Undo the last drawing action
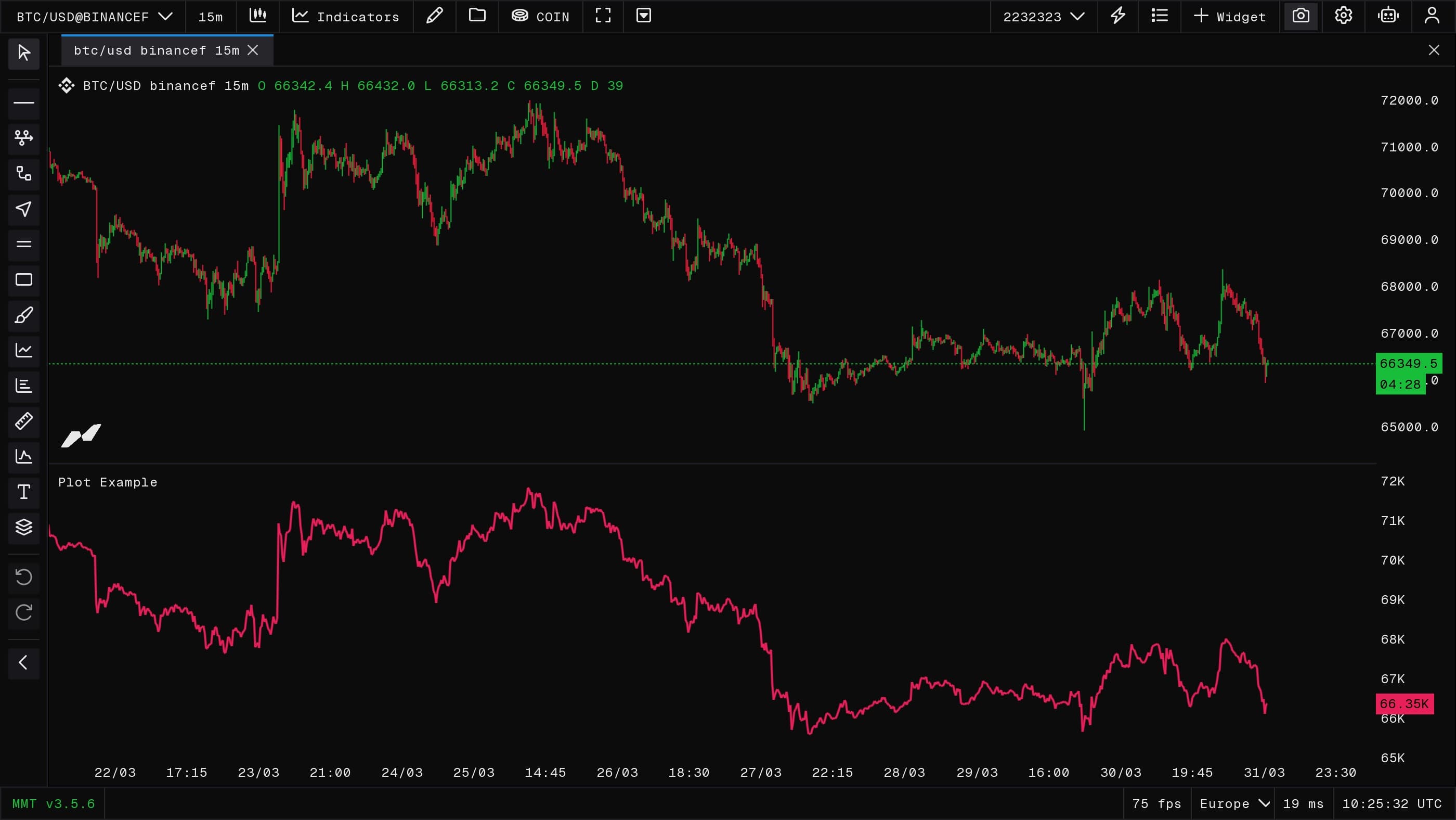Screen dimensions: 1456x820 click(x=24, y=578)
